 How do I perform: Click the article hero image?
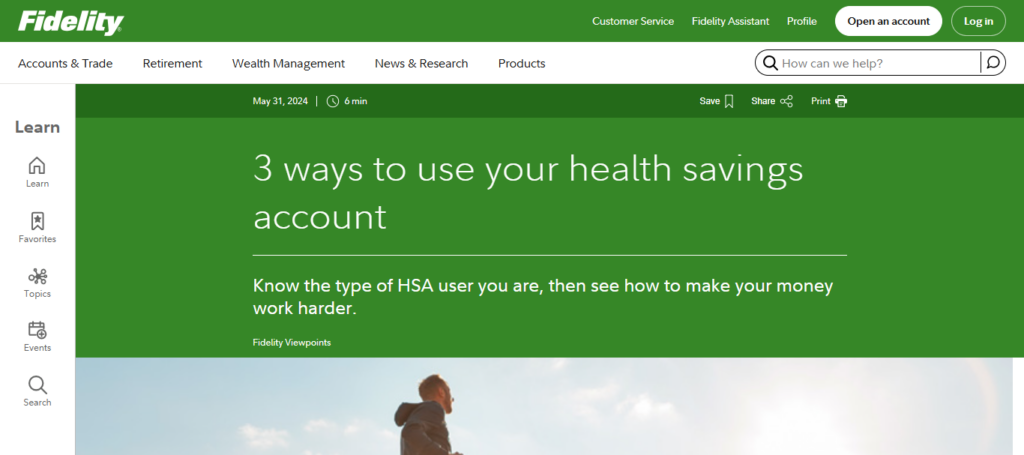pyautogui.click(x=543, y=406)
